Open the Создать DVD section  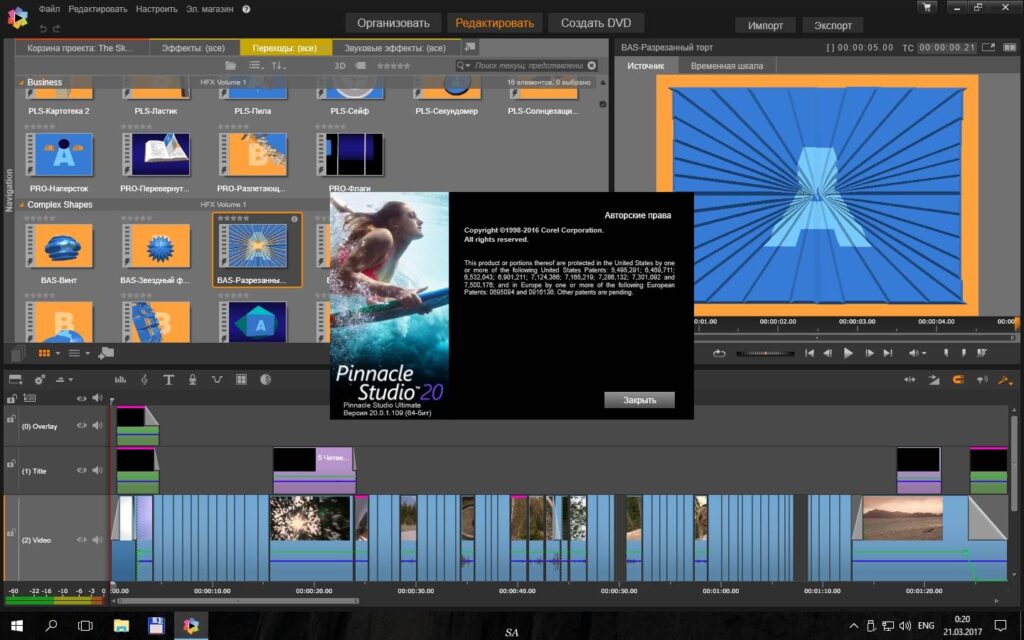click(596, 23)
